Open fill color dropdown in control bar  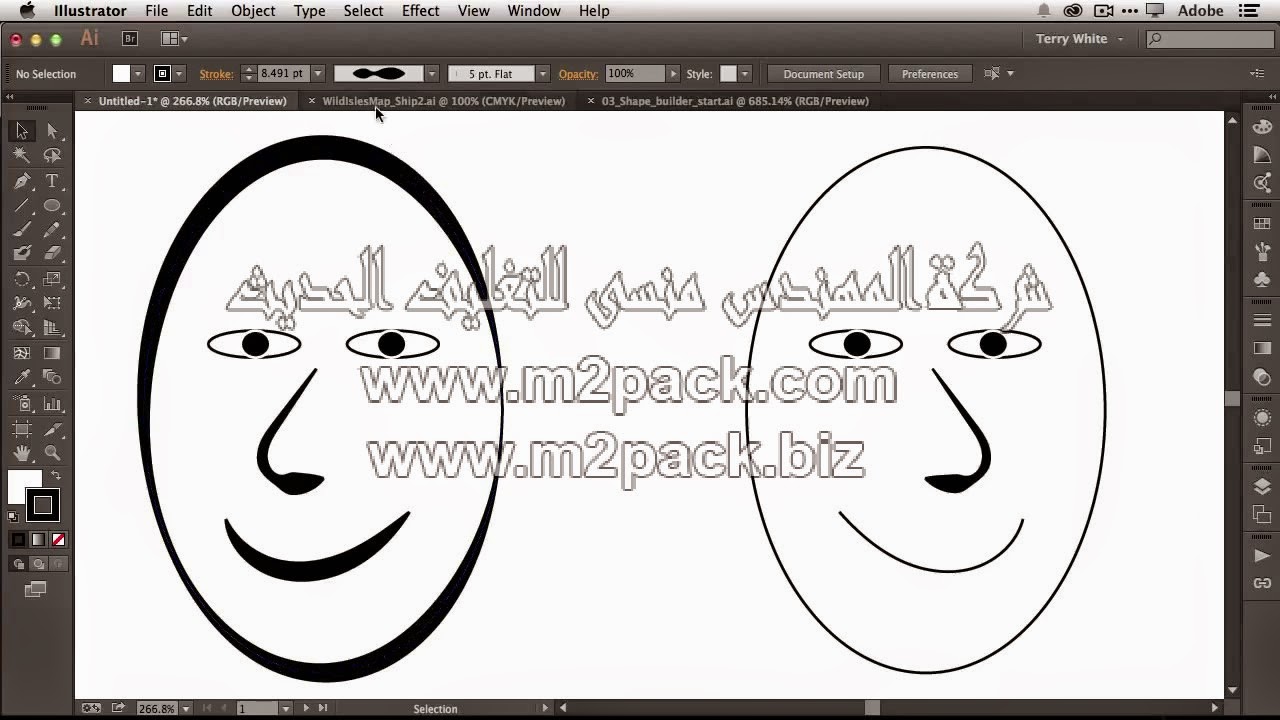click(137, 73)
